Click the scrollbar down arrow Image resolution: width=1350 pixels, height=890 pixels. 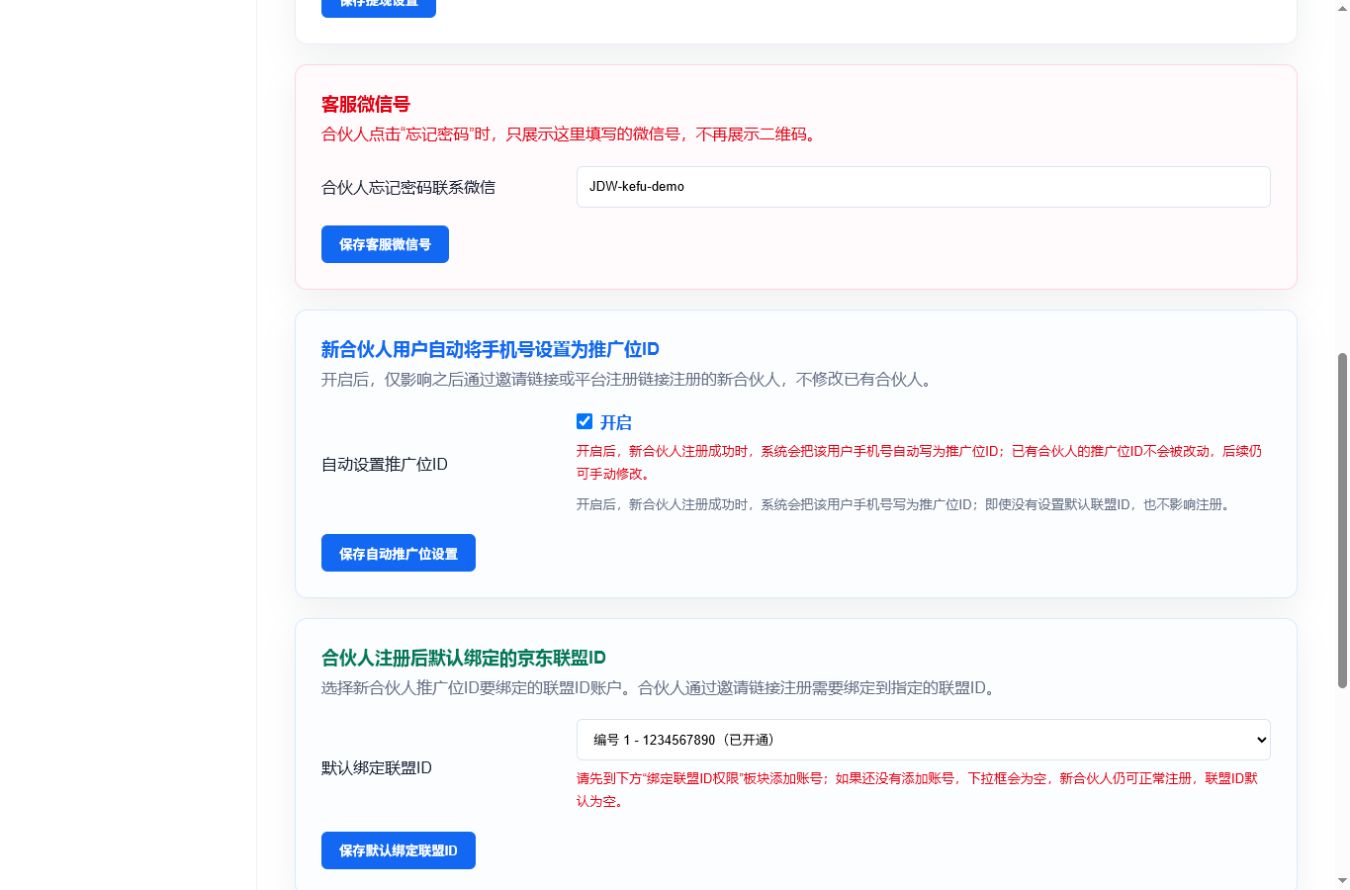(x=1342, y=882)
